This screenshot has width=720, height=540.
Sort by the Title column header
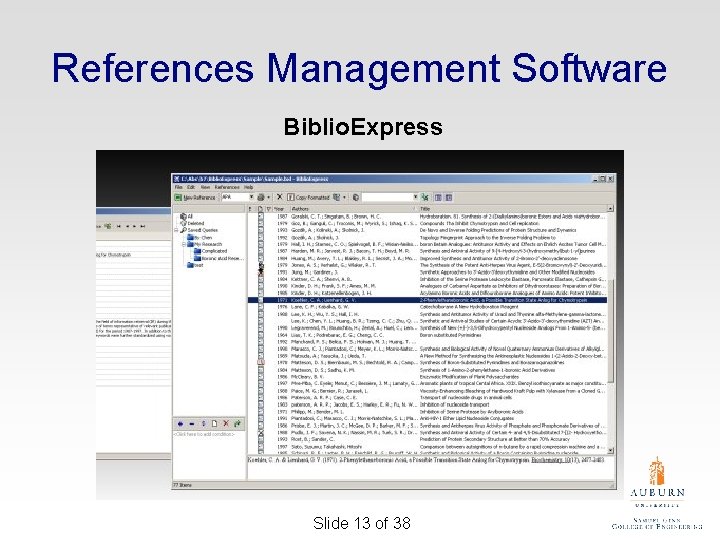coord(512,209)
